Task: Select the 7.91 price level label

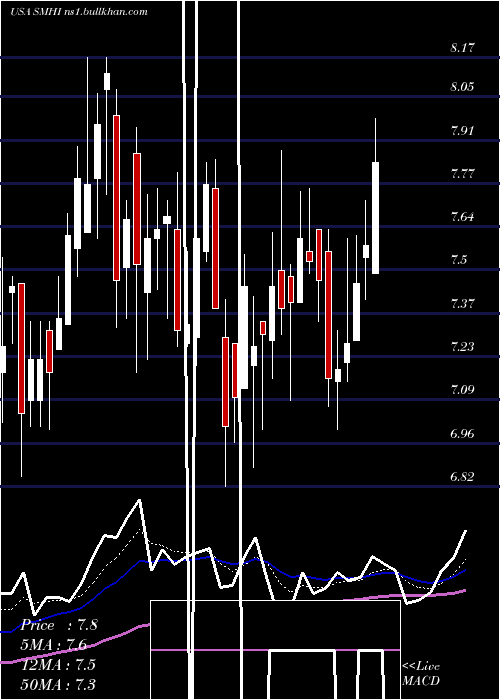Action: click(x=462, y=131)
